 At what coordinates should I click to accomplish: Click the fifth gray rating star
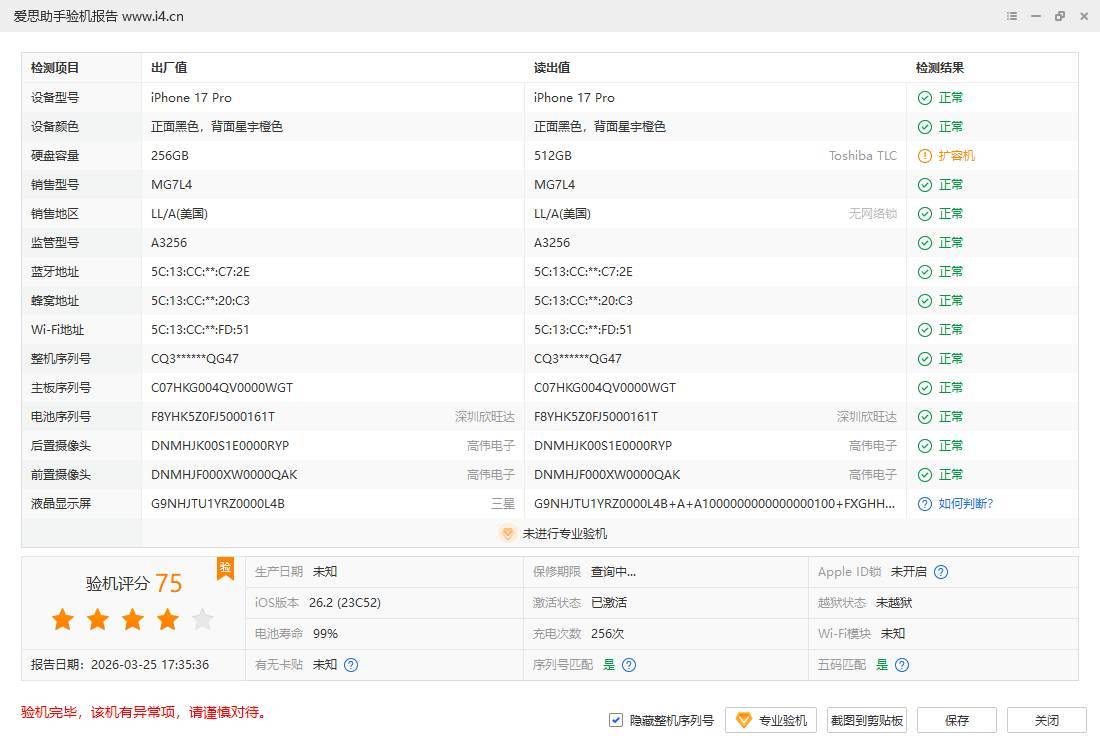[203, 620]
